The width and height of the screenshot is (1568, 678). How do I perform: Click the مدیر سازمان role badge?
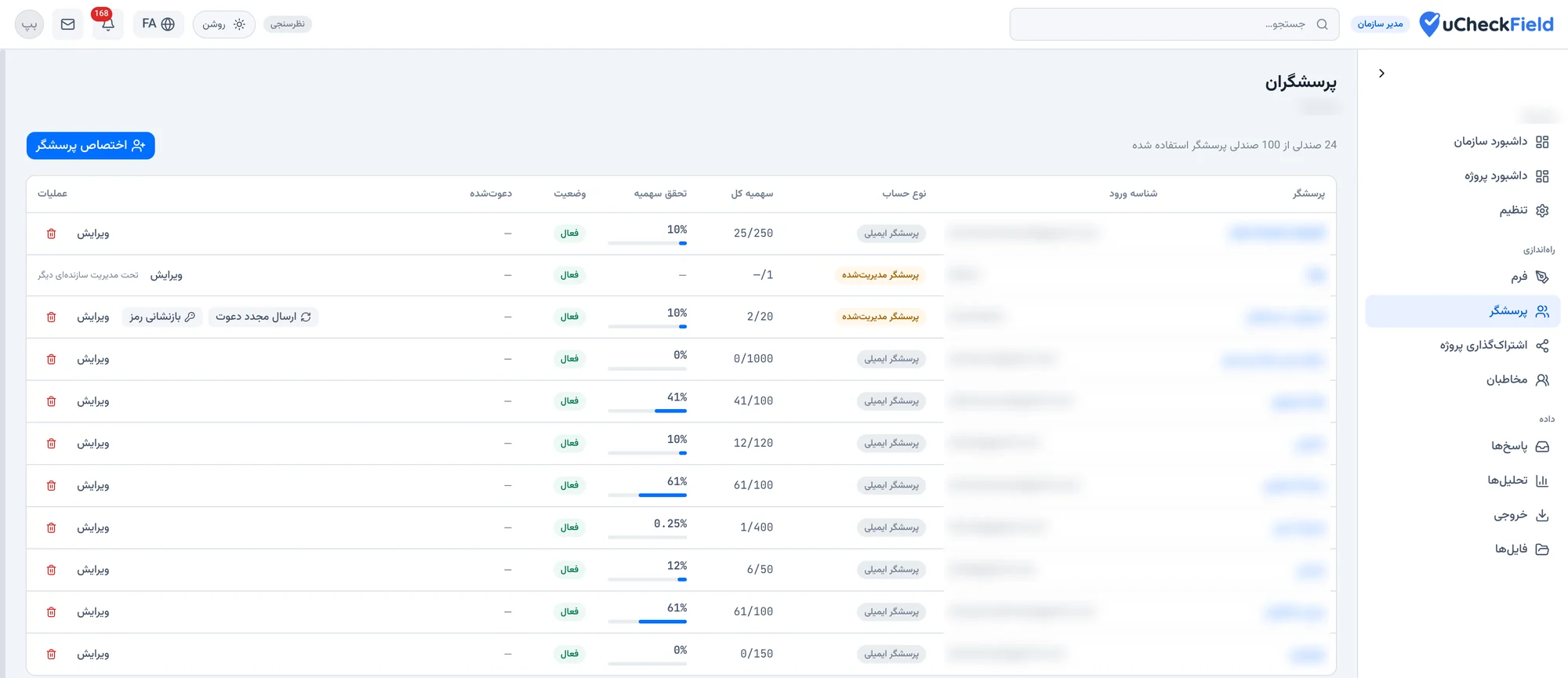click(x=1380, y=24)
